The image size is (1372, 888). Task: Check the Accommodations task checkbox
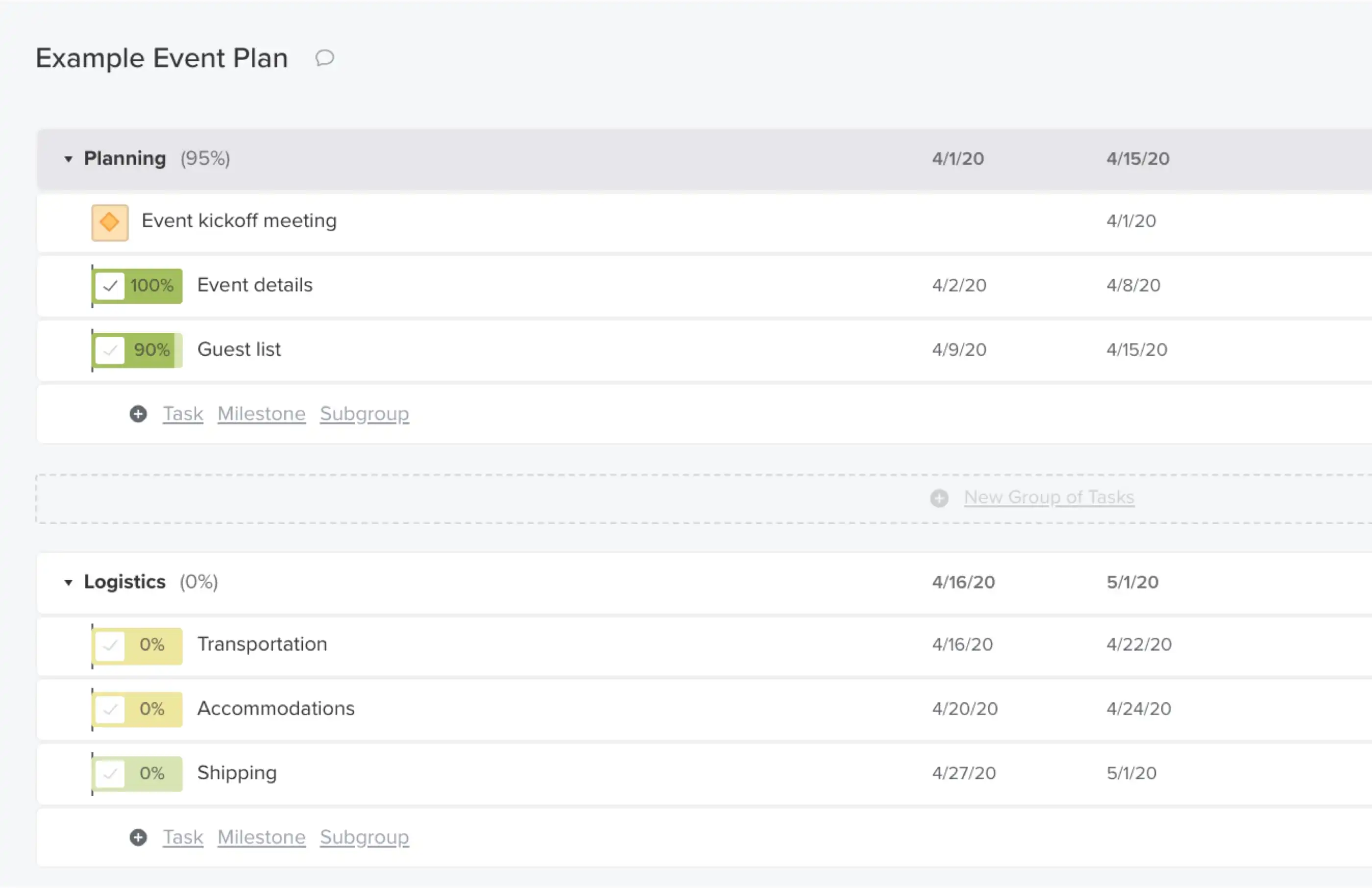(x=110, y=709)
